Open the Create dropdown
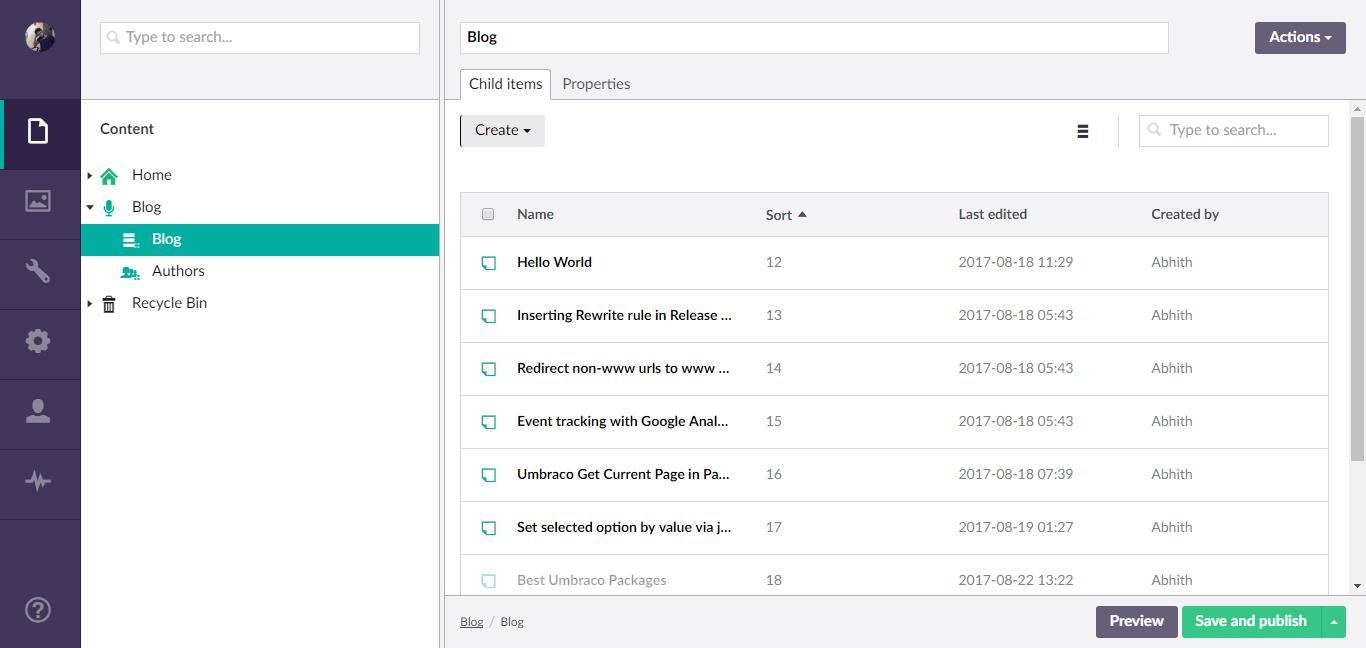Screen dimensions: 1366x648 [502, 130]
